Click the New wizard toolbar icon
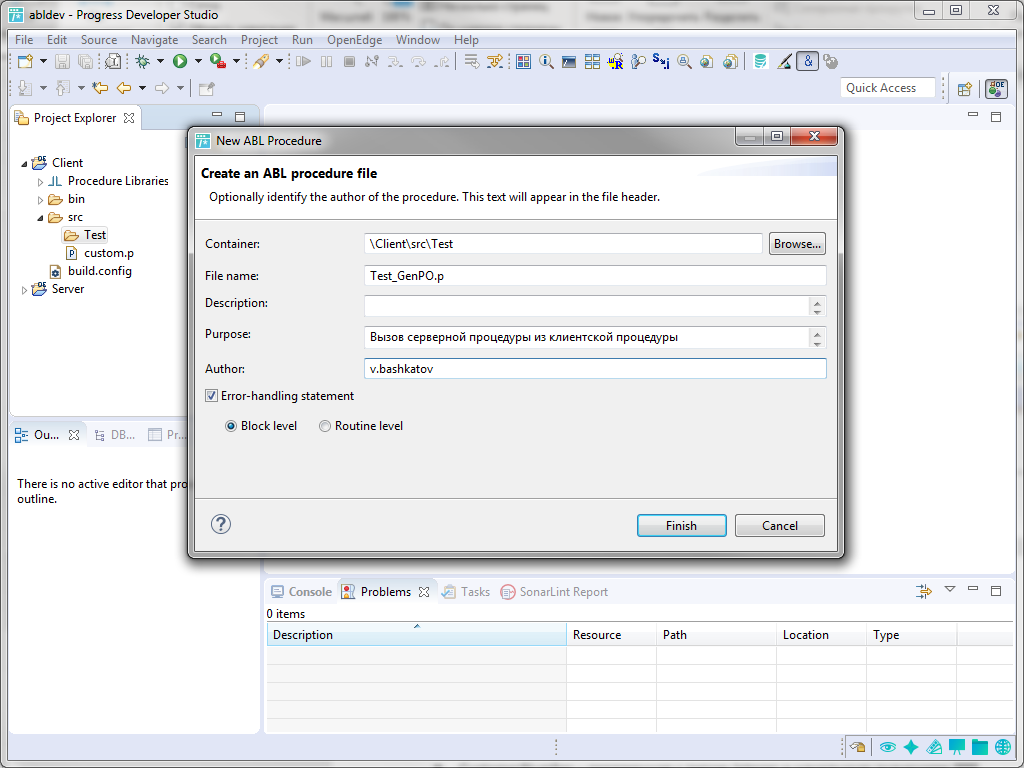Screen dimensions: 1024x768 25,61
